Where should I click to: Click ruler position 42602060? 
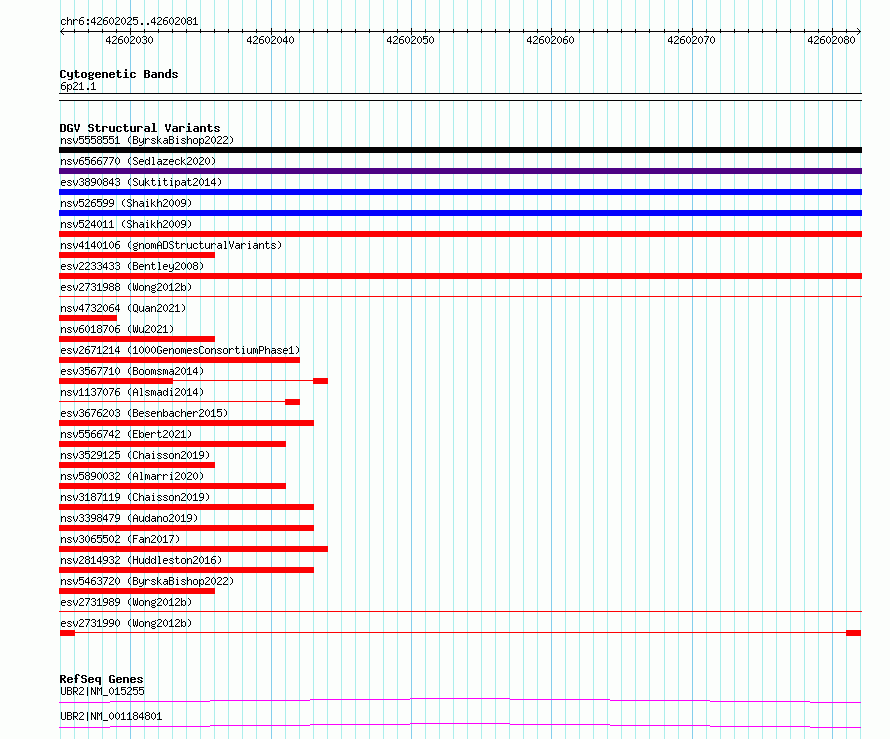(551, 40)
